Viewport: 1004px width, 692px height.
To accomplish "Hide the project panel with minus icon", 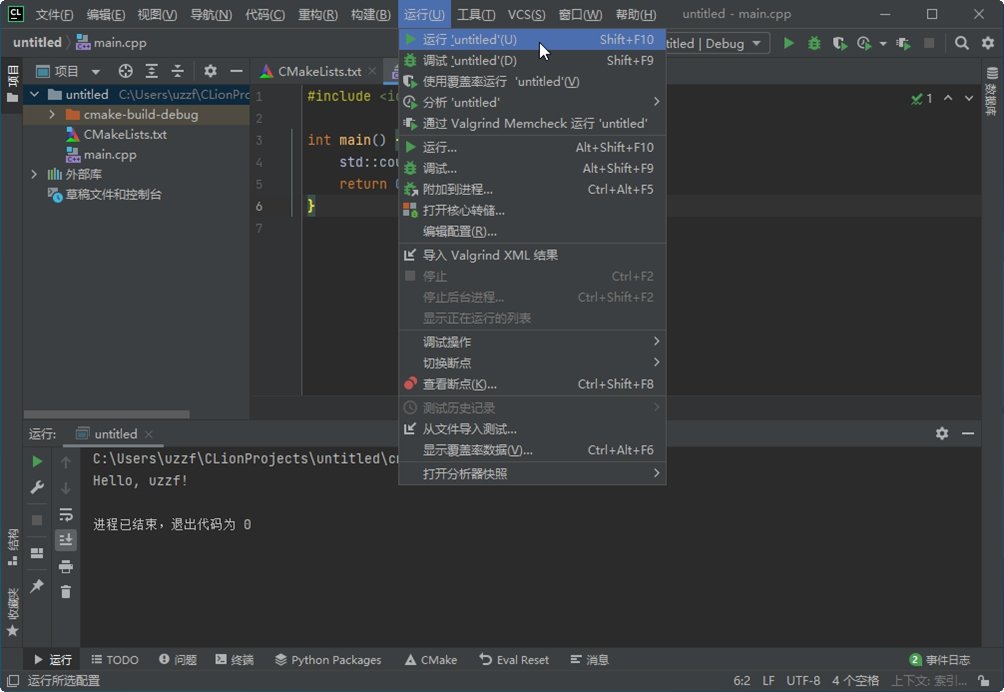I will click(236, 71).
